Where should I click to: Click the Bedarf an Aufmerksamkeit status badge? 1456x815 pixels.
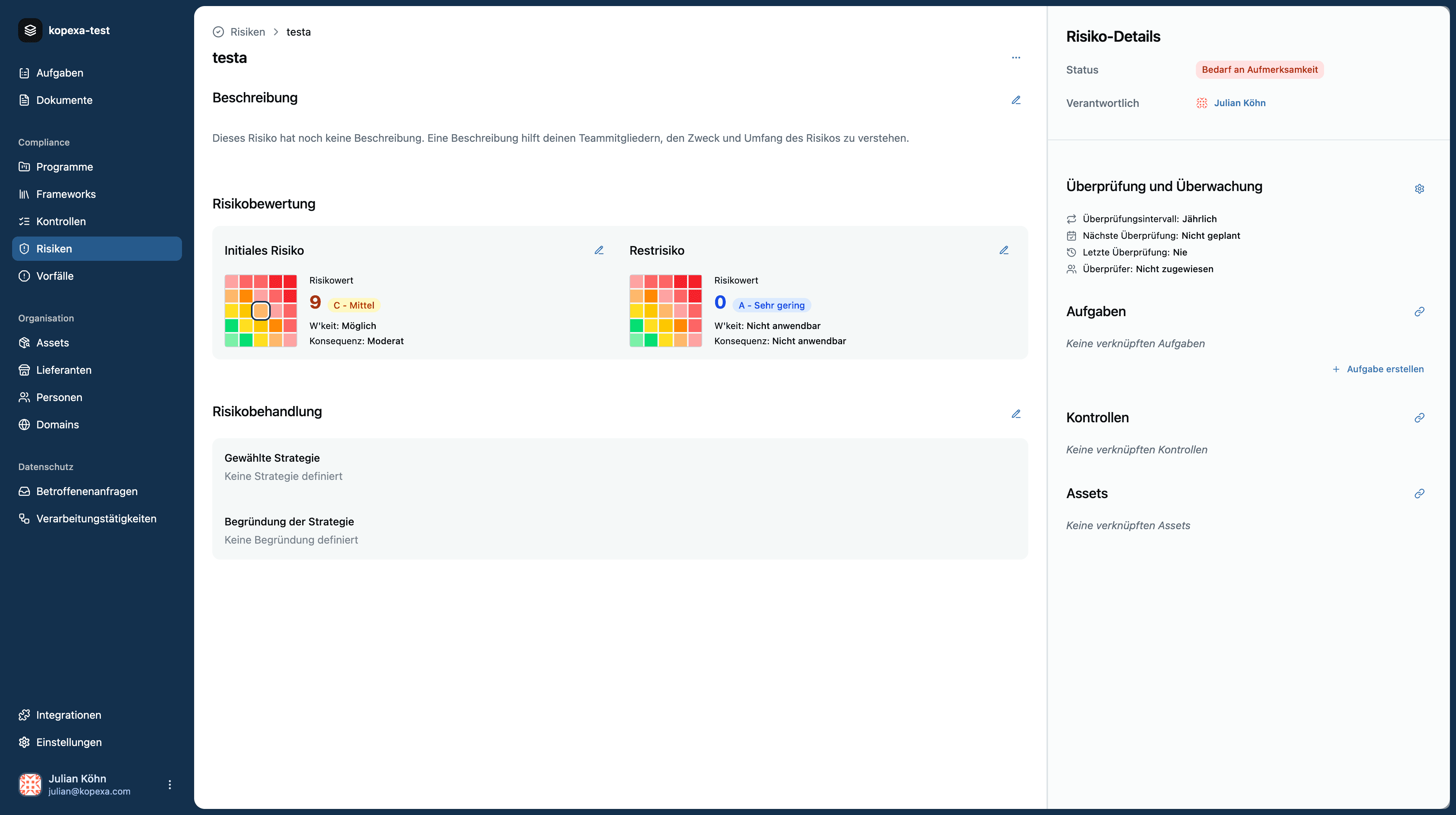[x=1259, y=69]
